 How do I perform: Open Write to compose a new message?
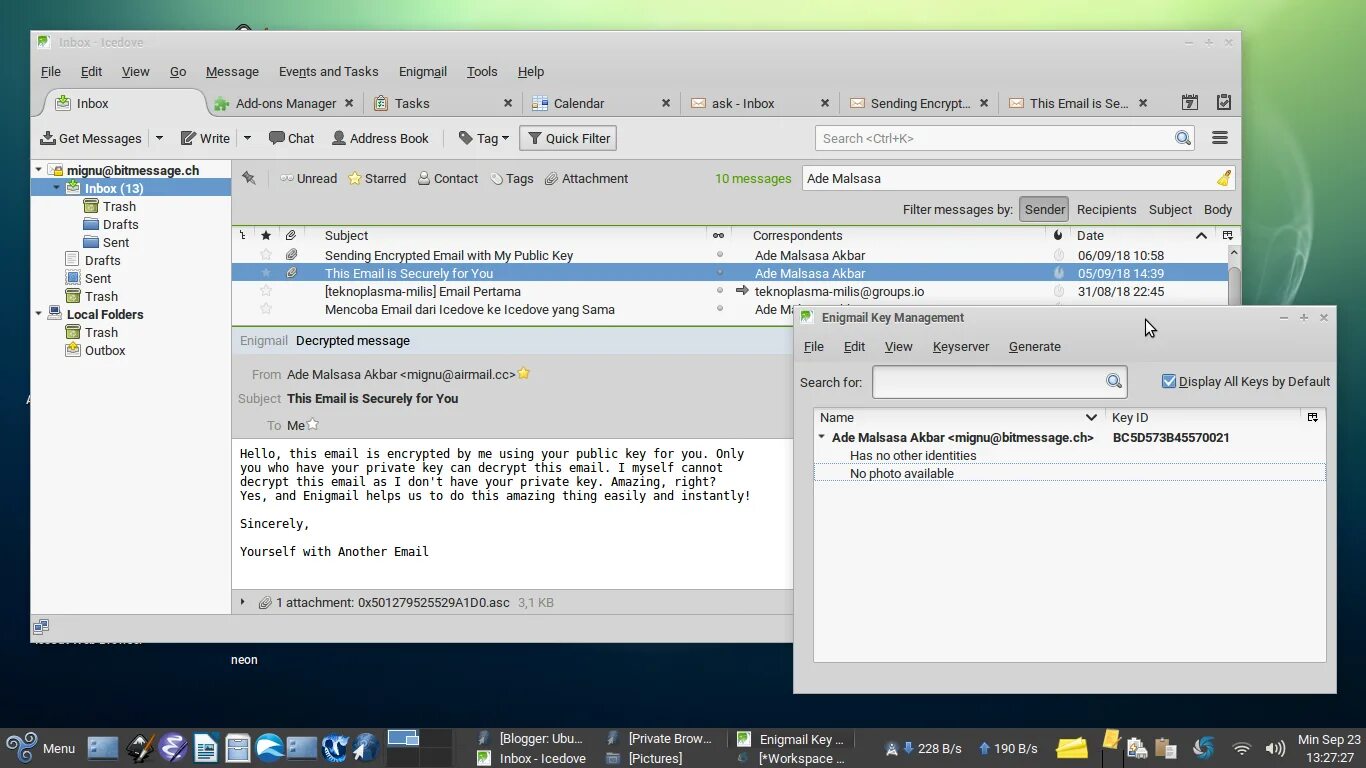[x=205, y=138]
